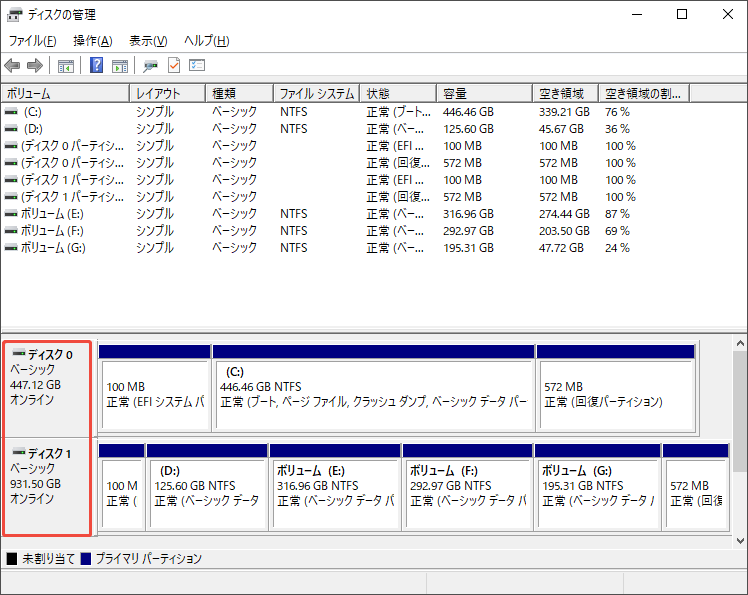Sort by the 容量 column header
The width and height of the screenshot is (748, 595).
(485, 94)
